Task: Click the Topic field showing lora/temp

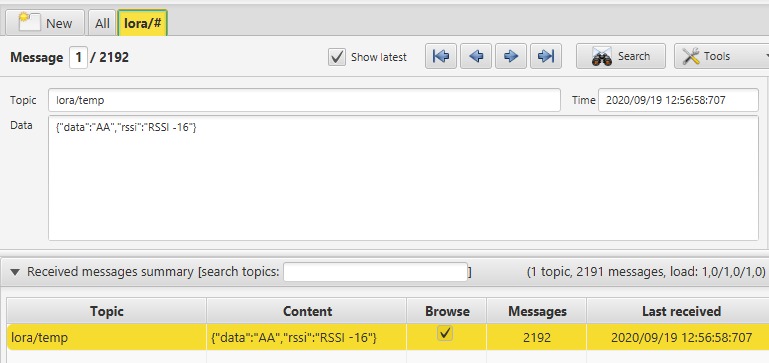Action: click(x=304, y=101)
